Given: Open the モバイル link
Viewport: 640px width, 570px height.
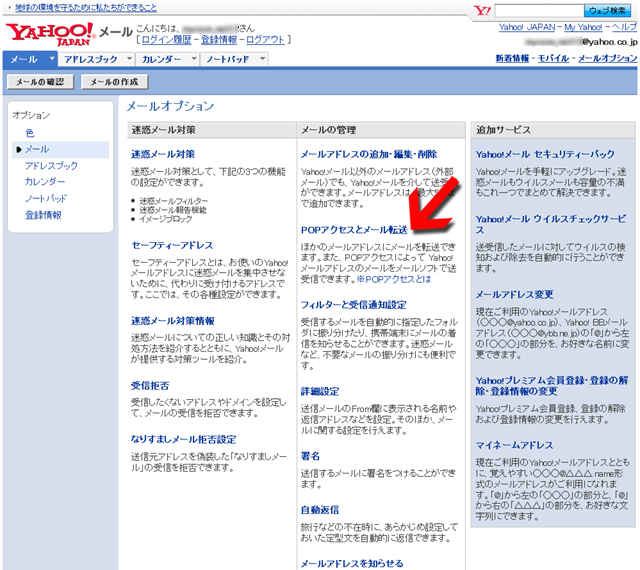Looking at the screenshot, I should click(x=553, y=58).
